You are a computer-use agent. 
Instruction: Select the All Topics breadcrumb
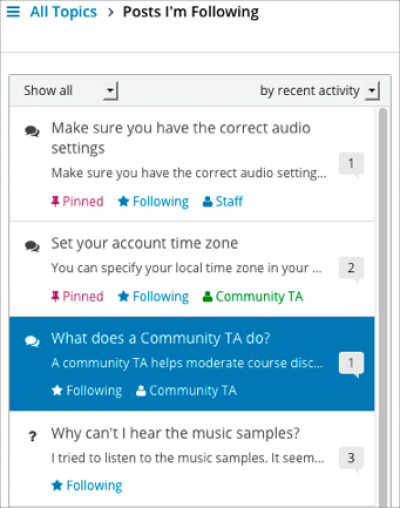[63, 12]
